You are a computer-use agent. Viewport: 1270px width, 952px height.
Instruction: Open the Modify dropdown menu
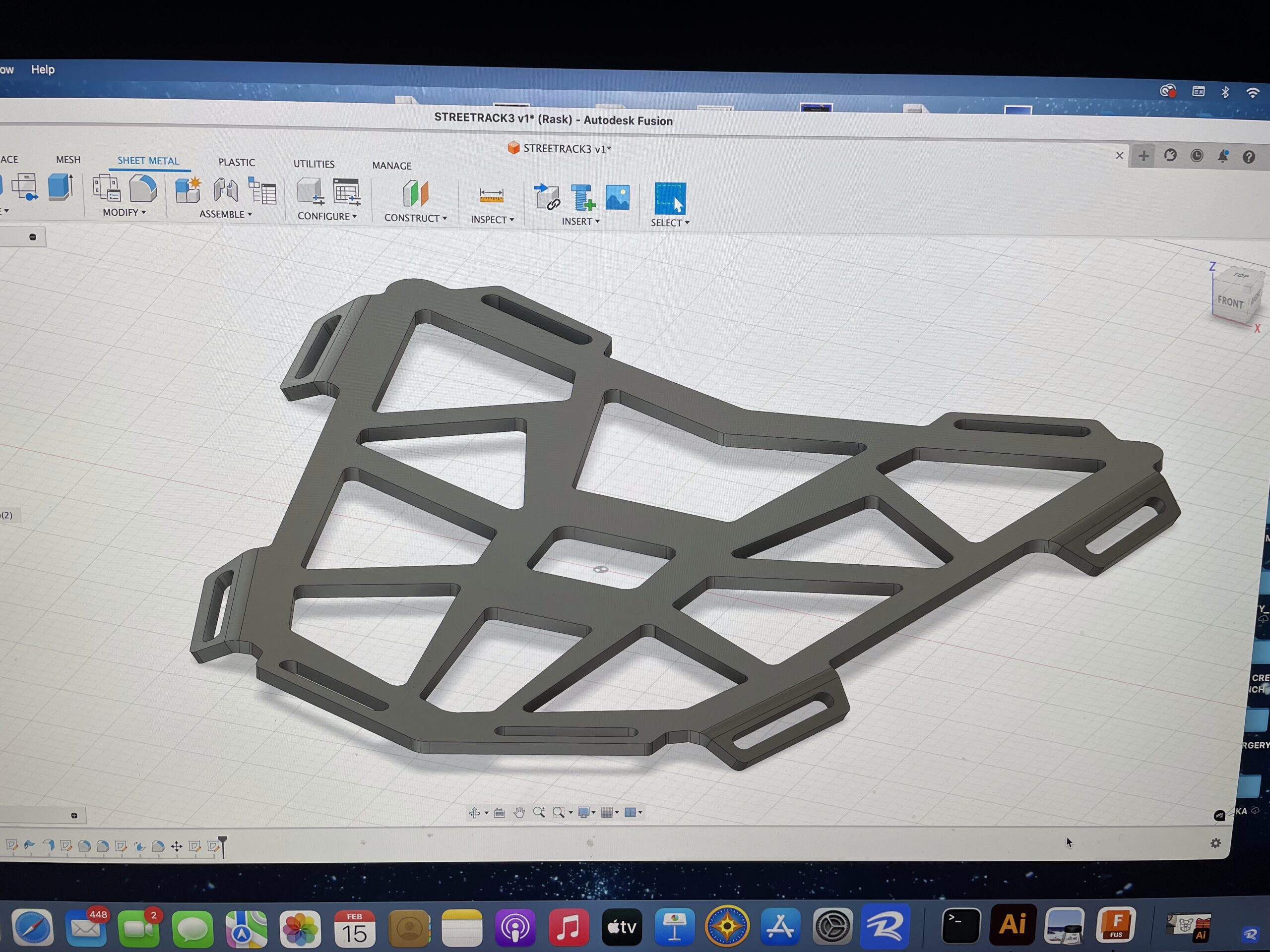pos(124,212)
